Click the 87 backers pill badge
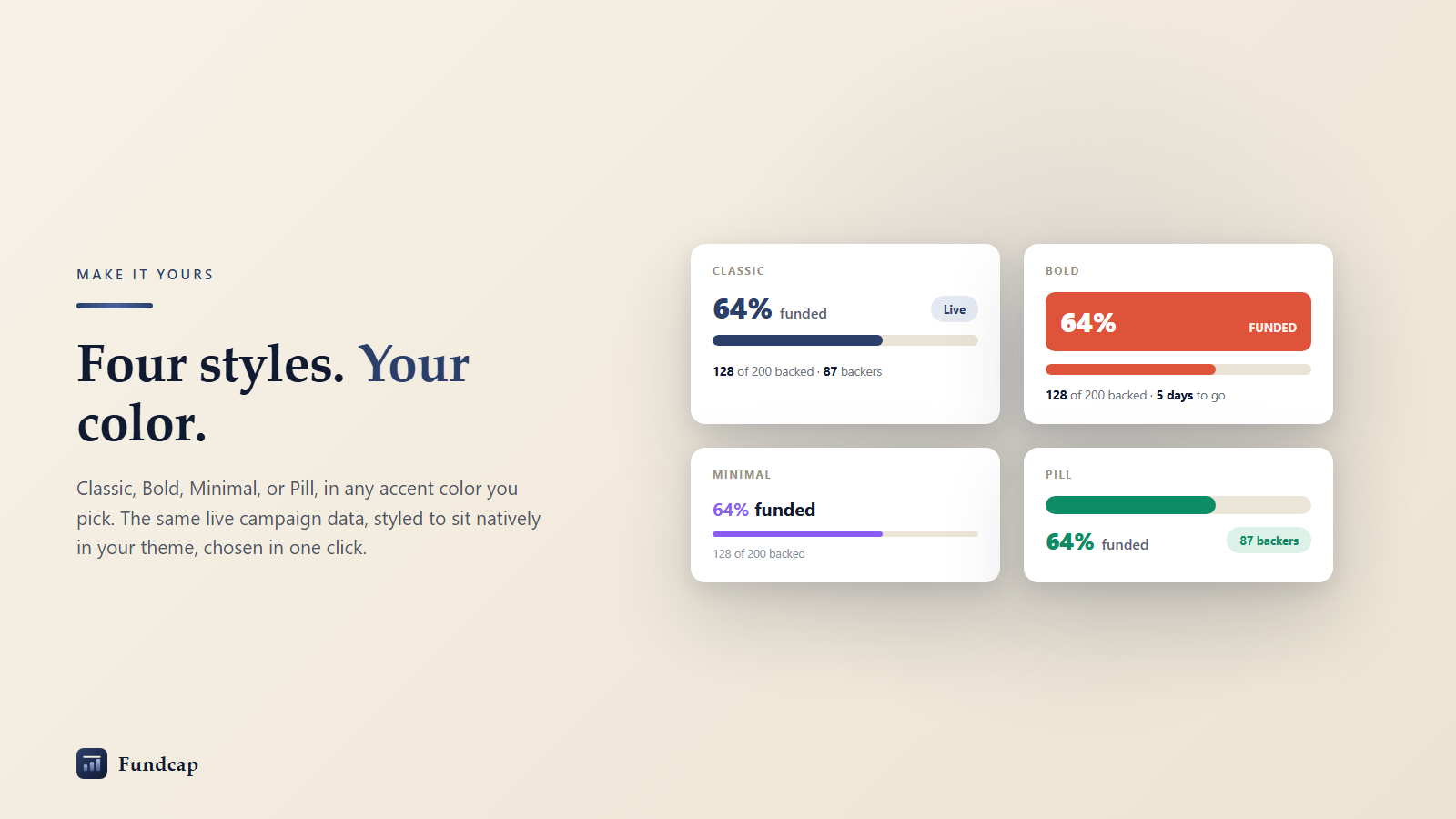The image size is (1456, 819). [1269, 541]
